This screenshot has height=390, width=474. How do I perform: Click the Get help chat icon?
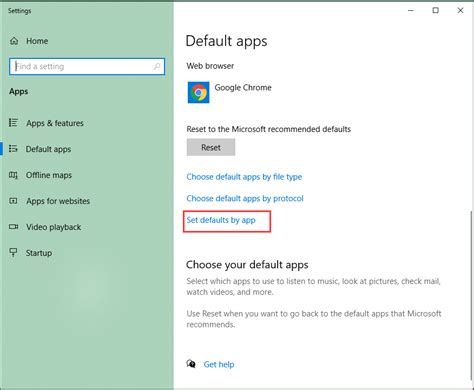[x=191, y=364]
